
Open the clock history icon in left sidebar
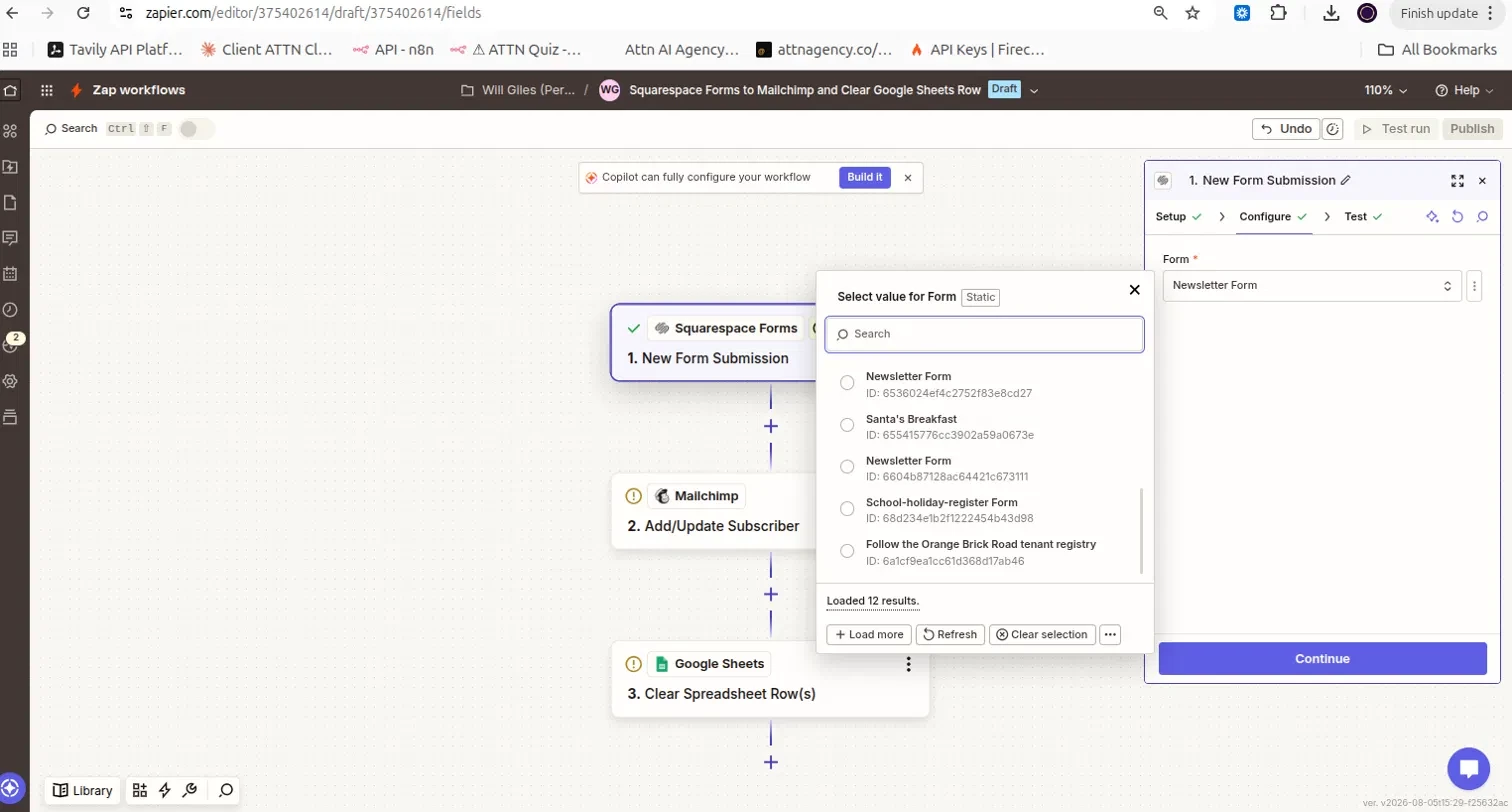point(11,310)
